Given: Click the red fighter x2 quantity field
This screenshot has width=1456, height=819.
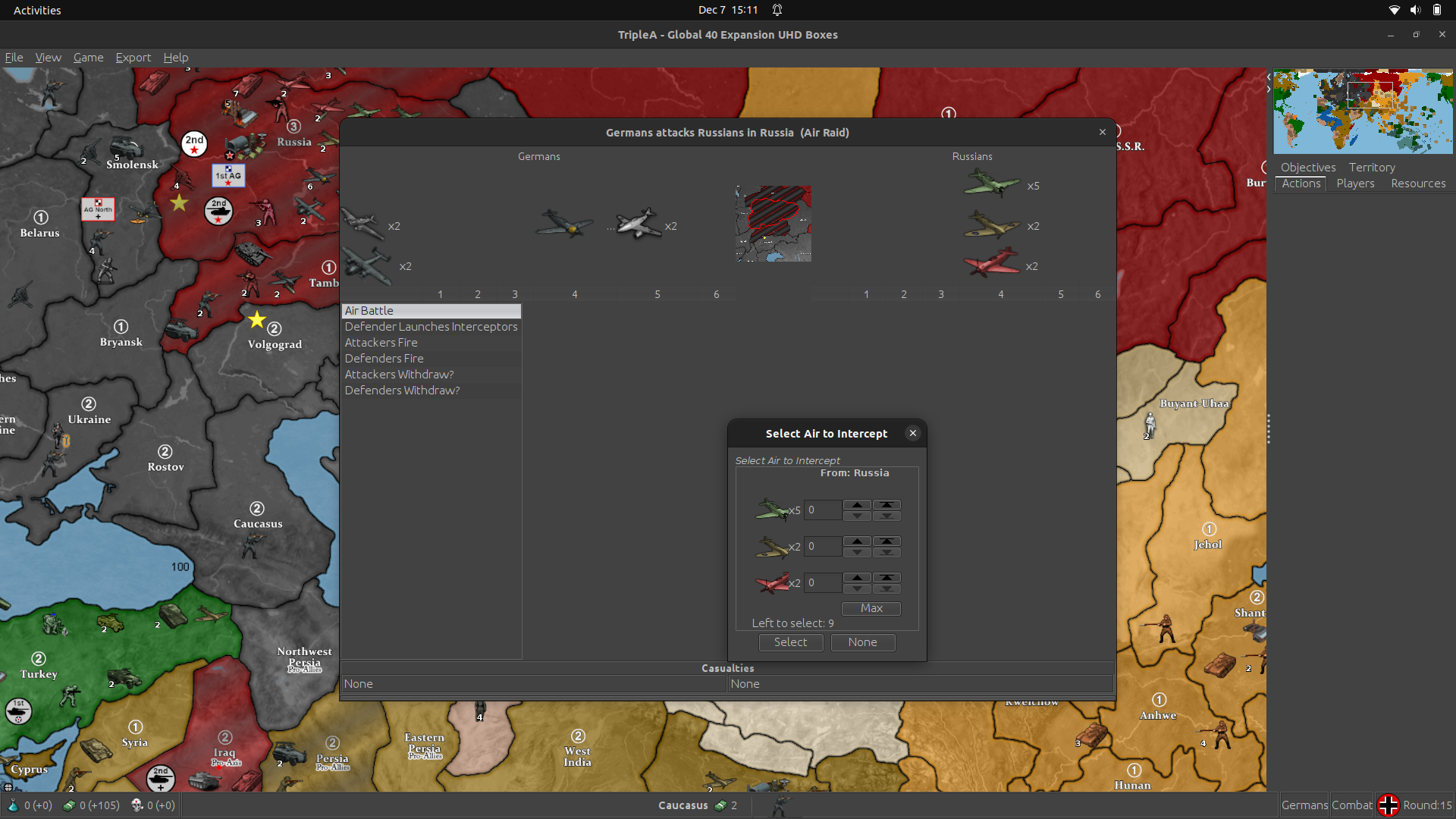Looking at the screenshot, I should tap(823, 583).
